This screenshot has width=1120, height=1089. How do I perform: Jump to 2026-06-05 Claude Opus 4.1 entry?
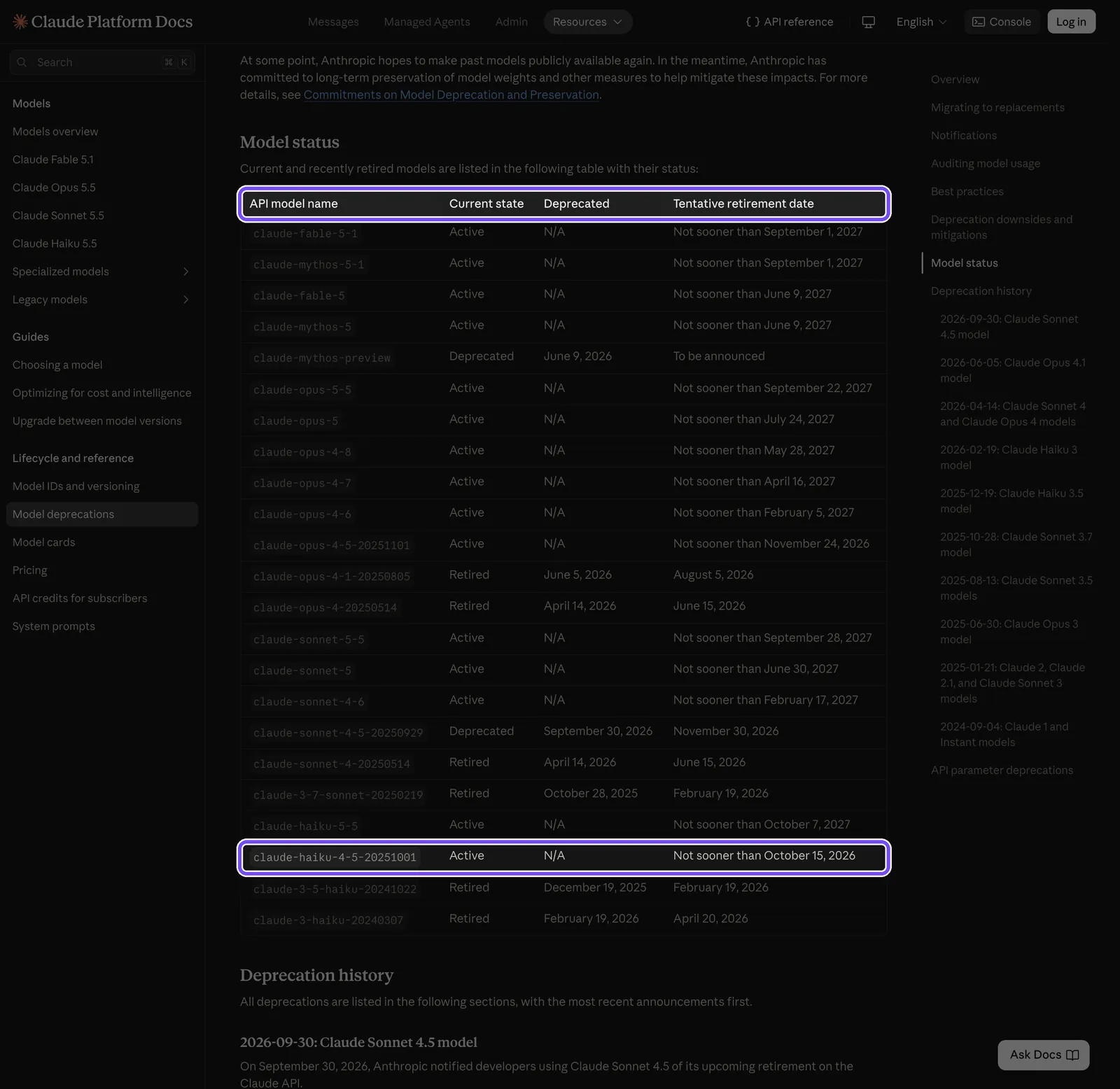tap(1013, 370)
